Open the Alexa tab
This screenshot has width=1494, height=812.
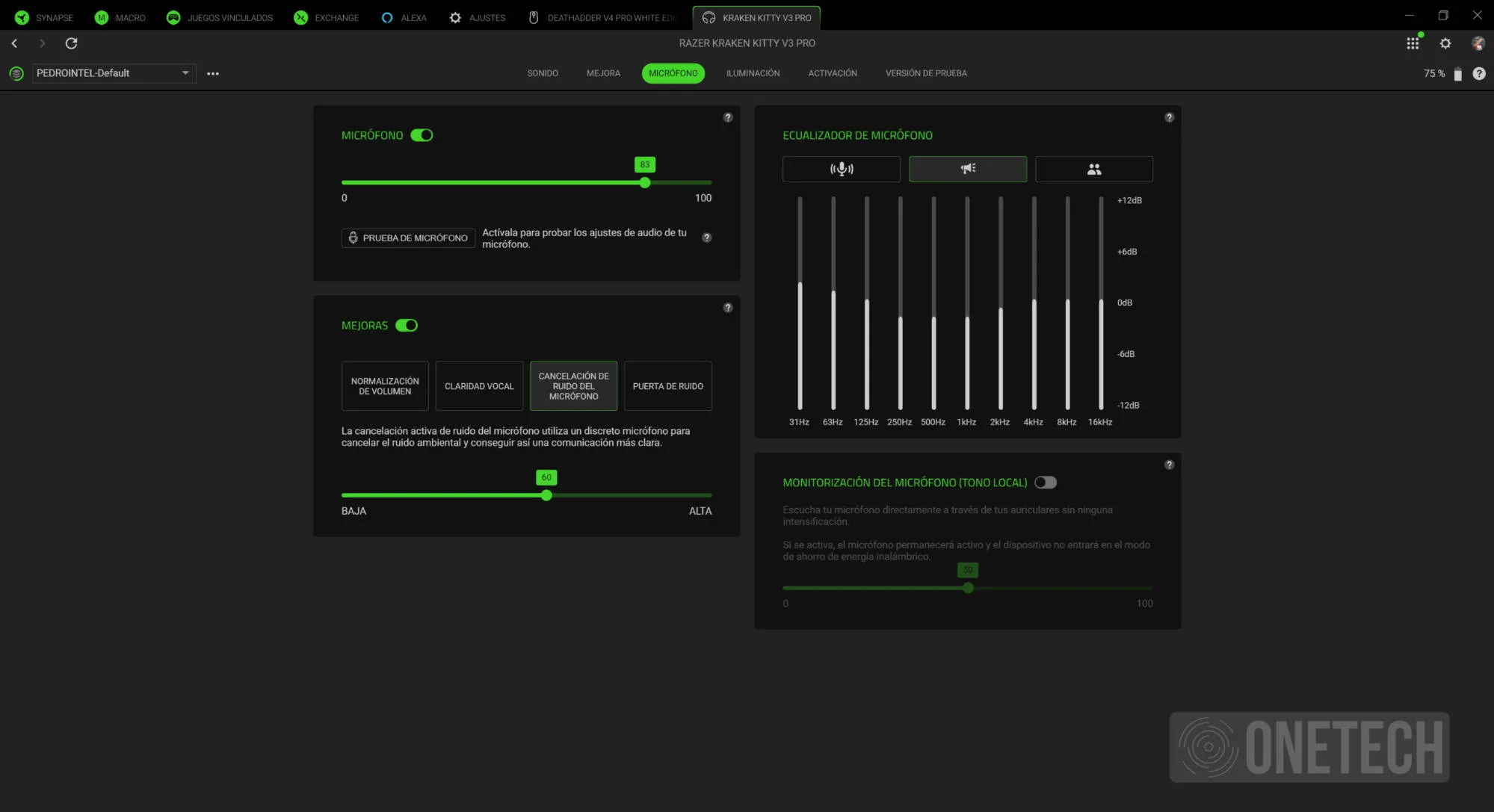(404, 17)
